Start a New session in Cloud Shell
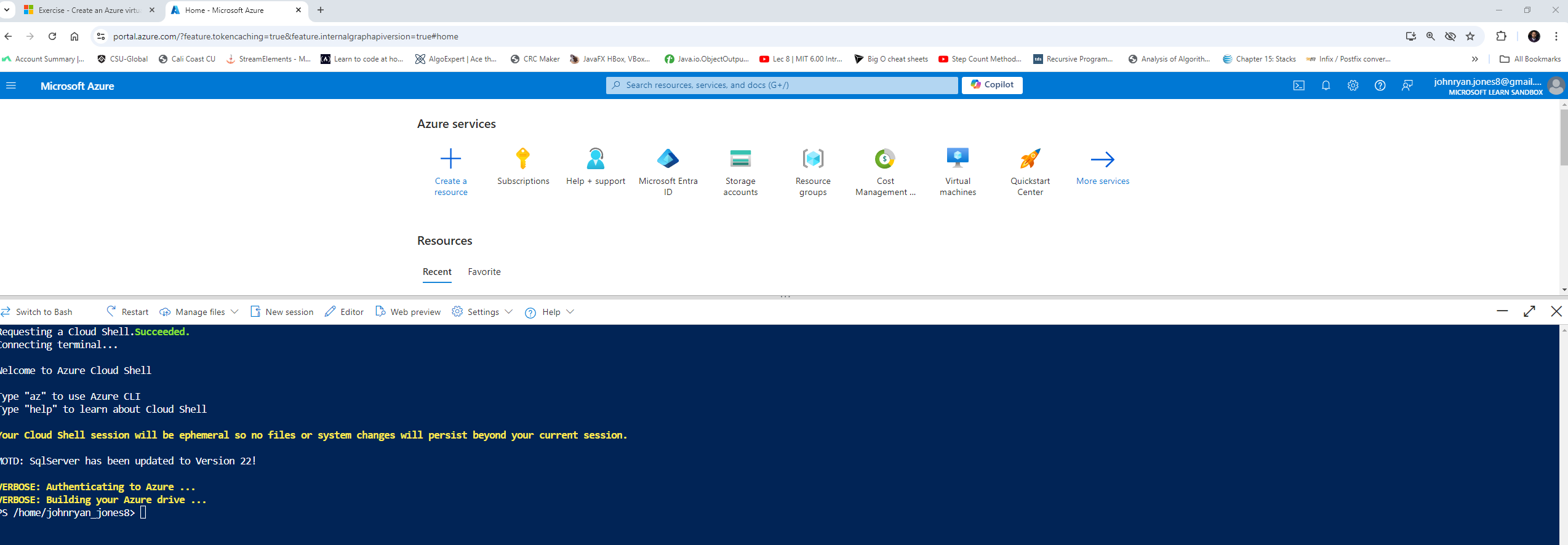The width and height of the screenshot is (1568, 545). (282, 312)
